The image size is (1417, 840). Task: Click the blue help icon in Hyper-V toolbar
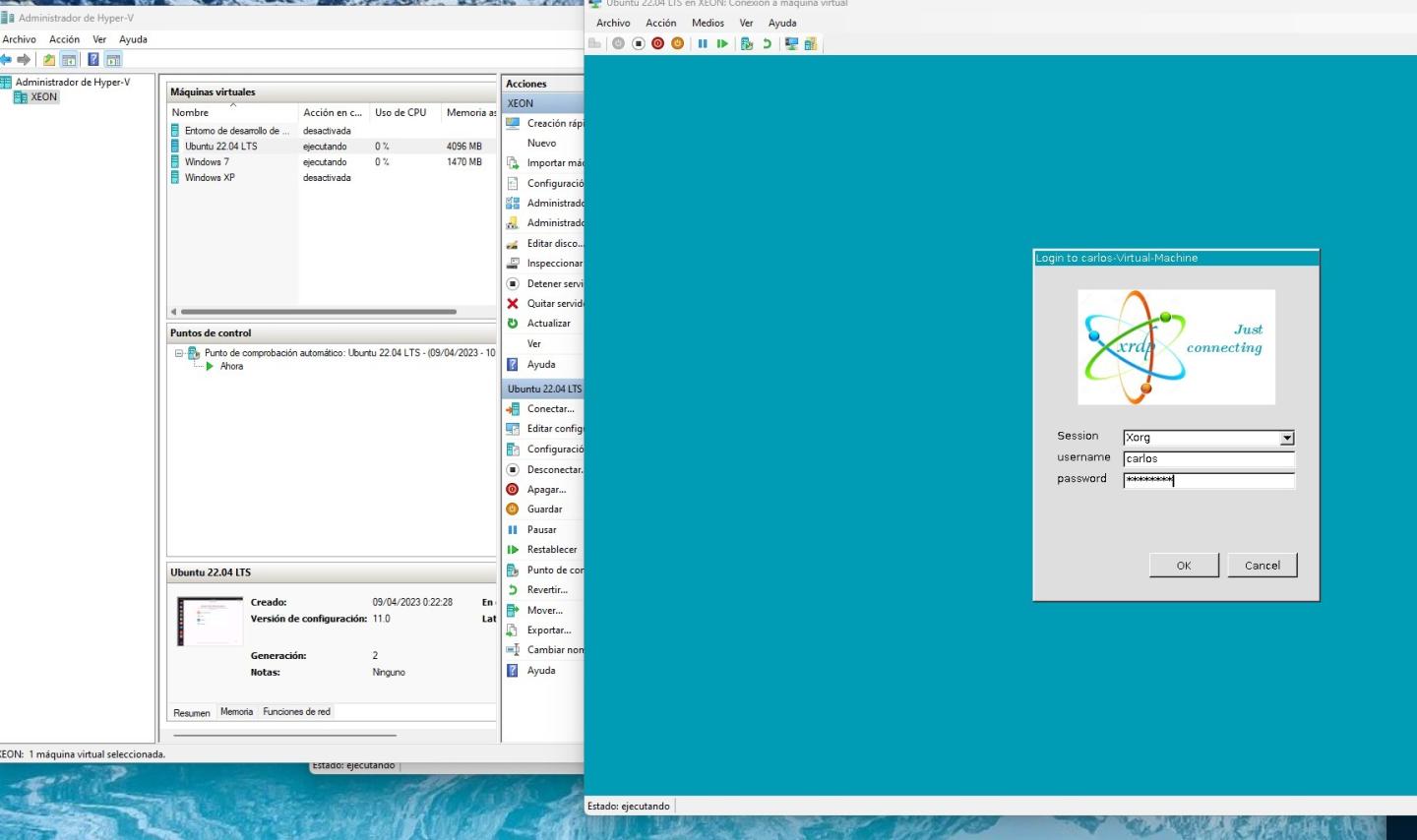coord(93,59)
